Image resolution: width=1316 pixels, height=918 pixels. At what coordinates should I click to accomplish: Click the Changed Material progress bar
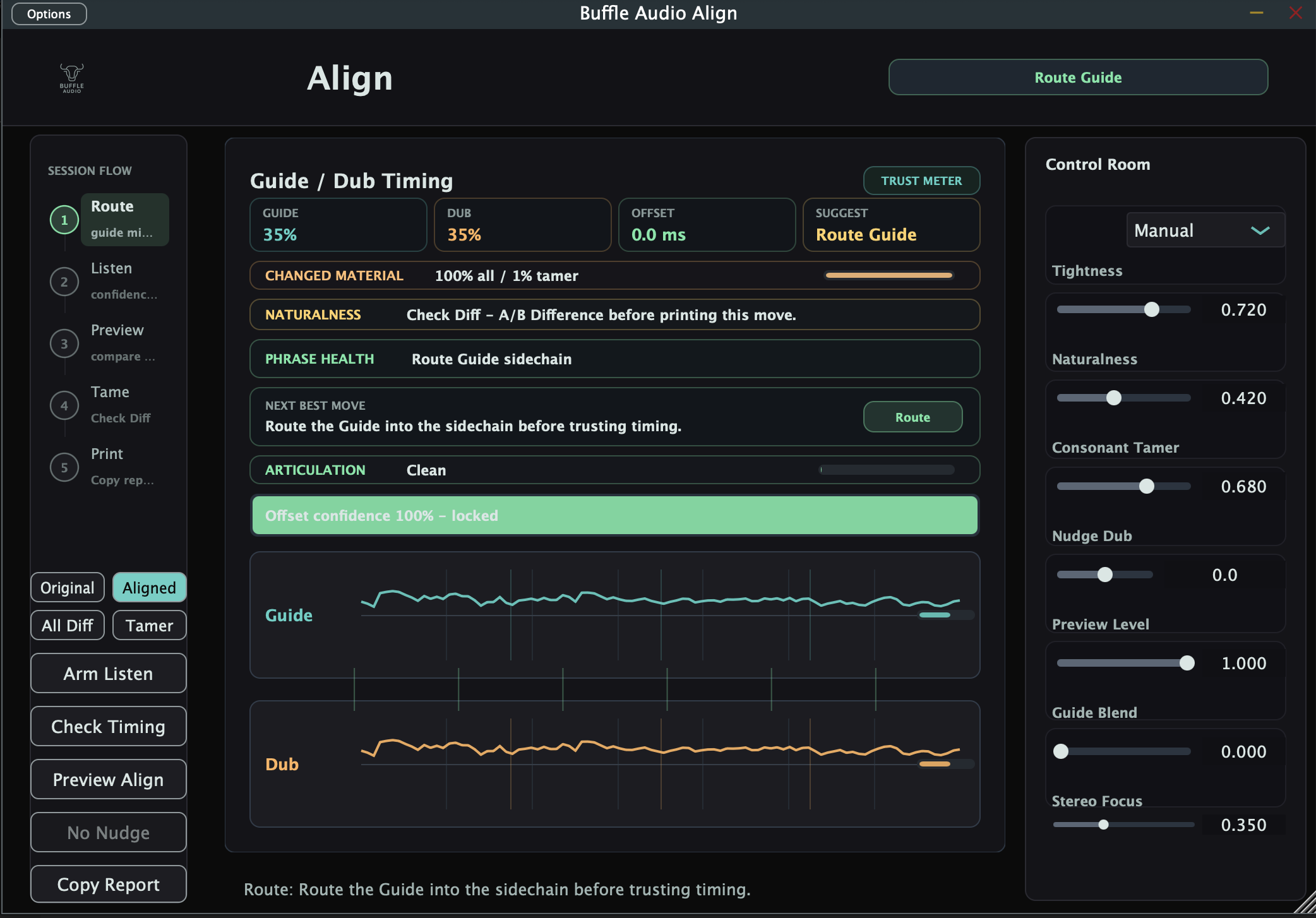coord(889,275)
